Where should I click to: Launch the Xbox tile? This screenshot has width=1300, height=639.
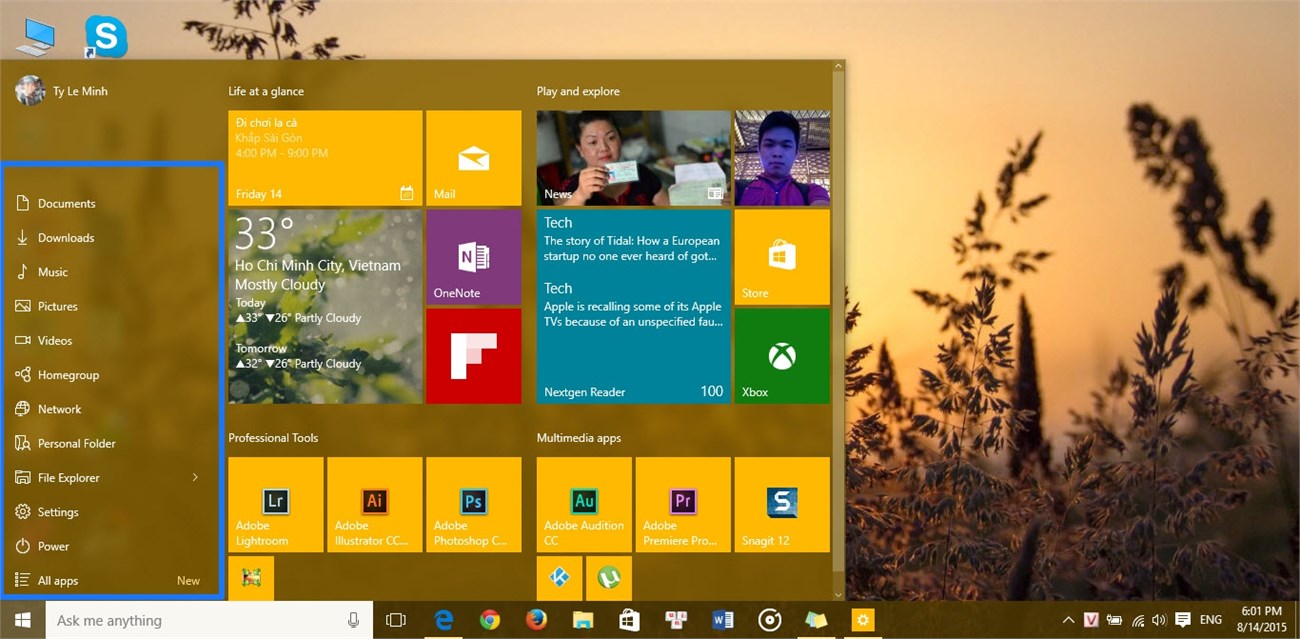782,356
